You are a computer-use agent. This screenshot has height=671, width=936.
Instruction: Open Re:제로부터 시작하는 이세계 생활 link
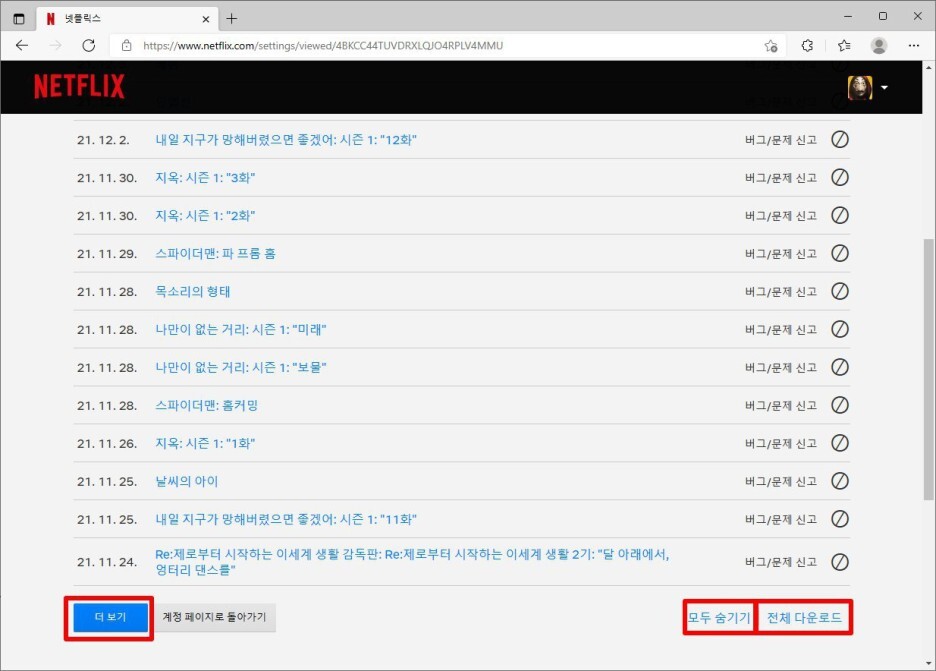tap(412, 562)
